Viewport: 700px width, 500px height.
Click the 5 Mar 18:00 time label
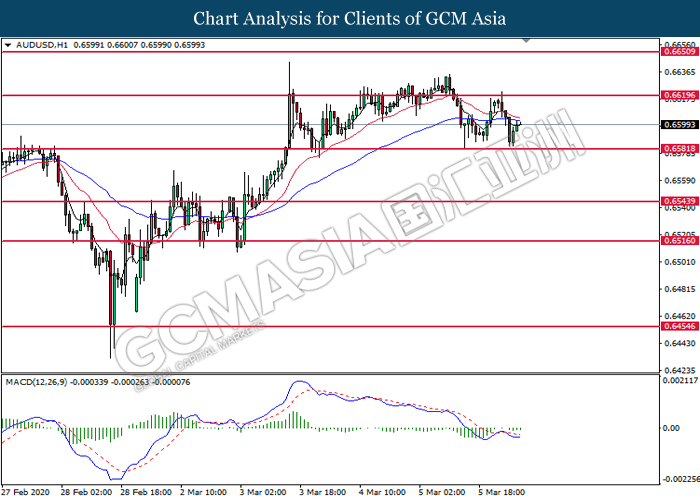[501, 492]
